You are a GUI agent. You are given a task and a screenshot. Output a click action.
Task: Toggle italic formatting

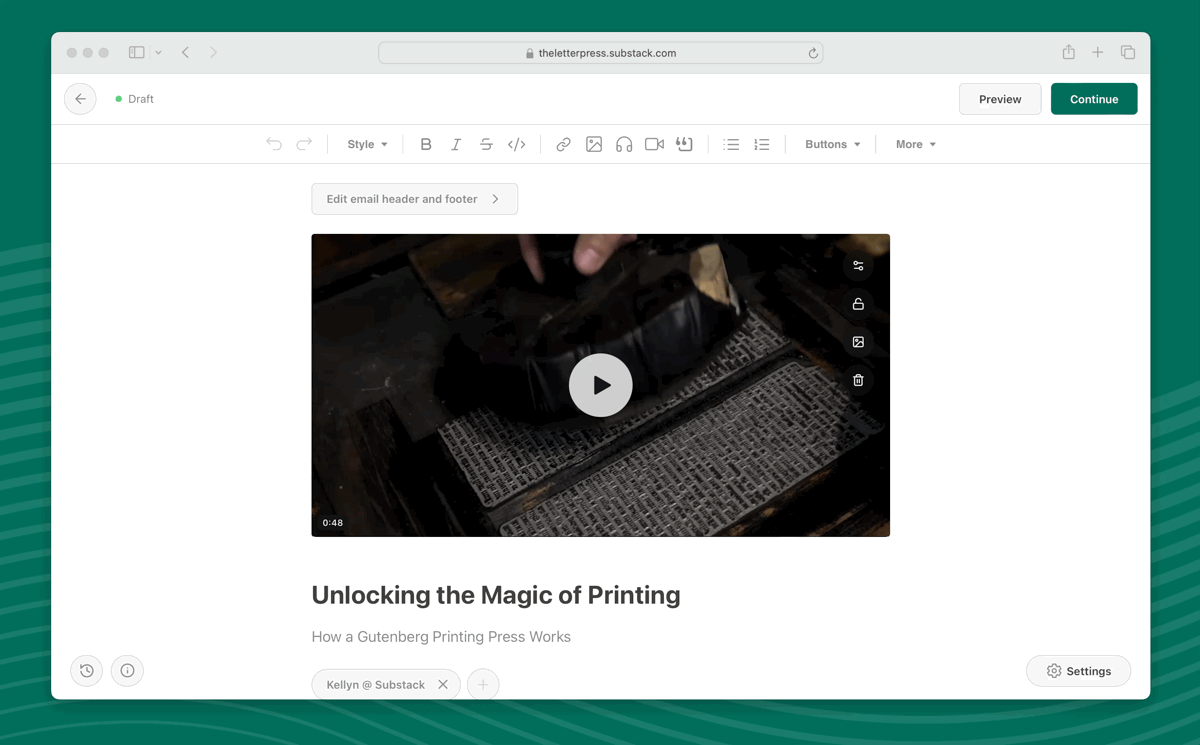tap(456, 144)
